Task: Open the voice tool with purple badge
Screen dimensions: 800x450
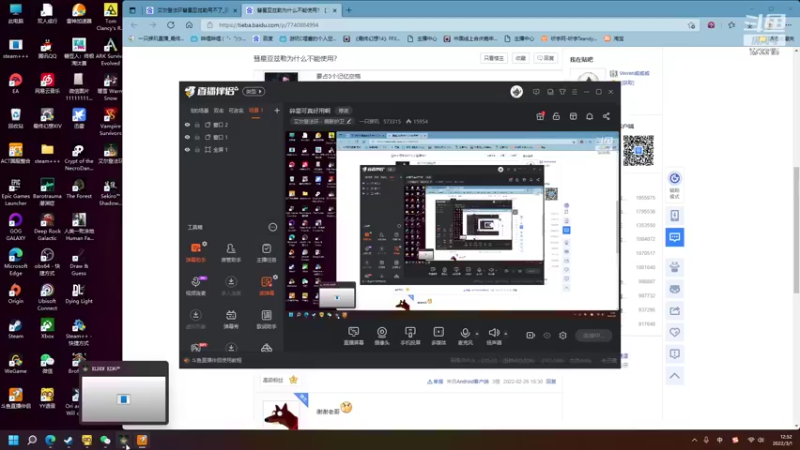Action: click(x=196, y=286)
